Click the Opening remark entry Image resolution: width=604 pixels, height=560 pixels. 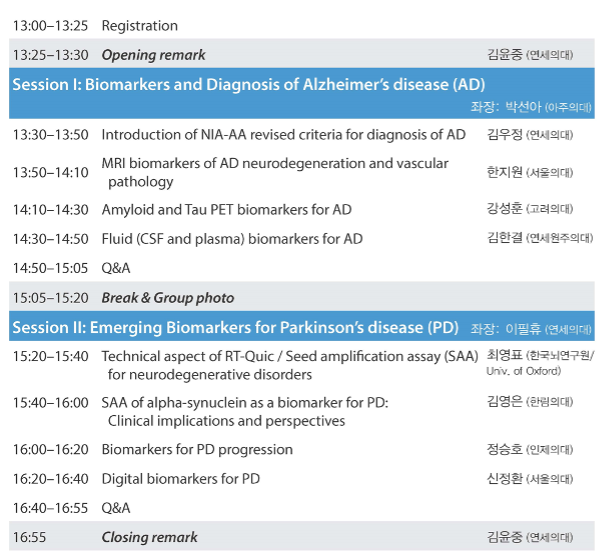coord(153,55)
